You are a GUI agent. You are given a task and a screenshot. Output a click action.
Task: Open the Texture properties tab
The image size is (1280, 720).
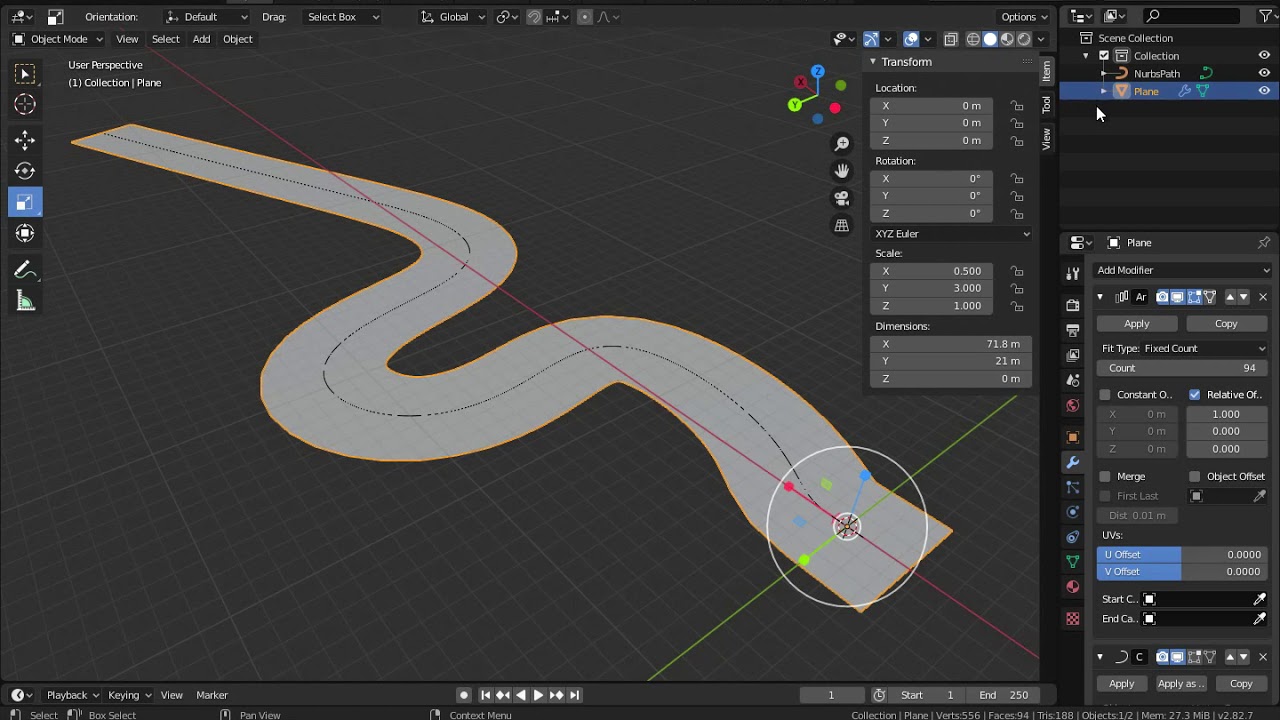(1073, 619)
